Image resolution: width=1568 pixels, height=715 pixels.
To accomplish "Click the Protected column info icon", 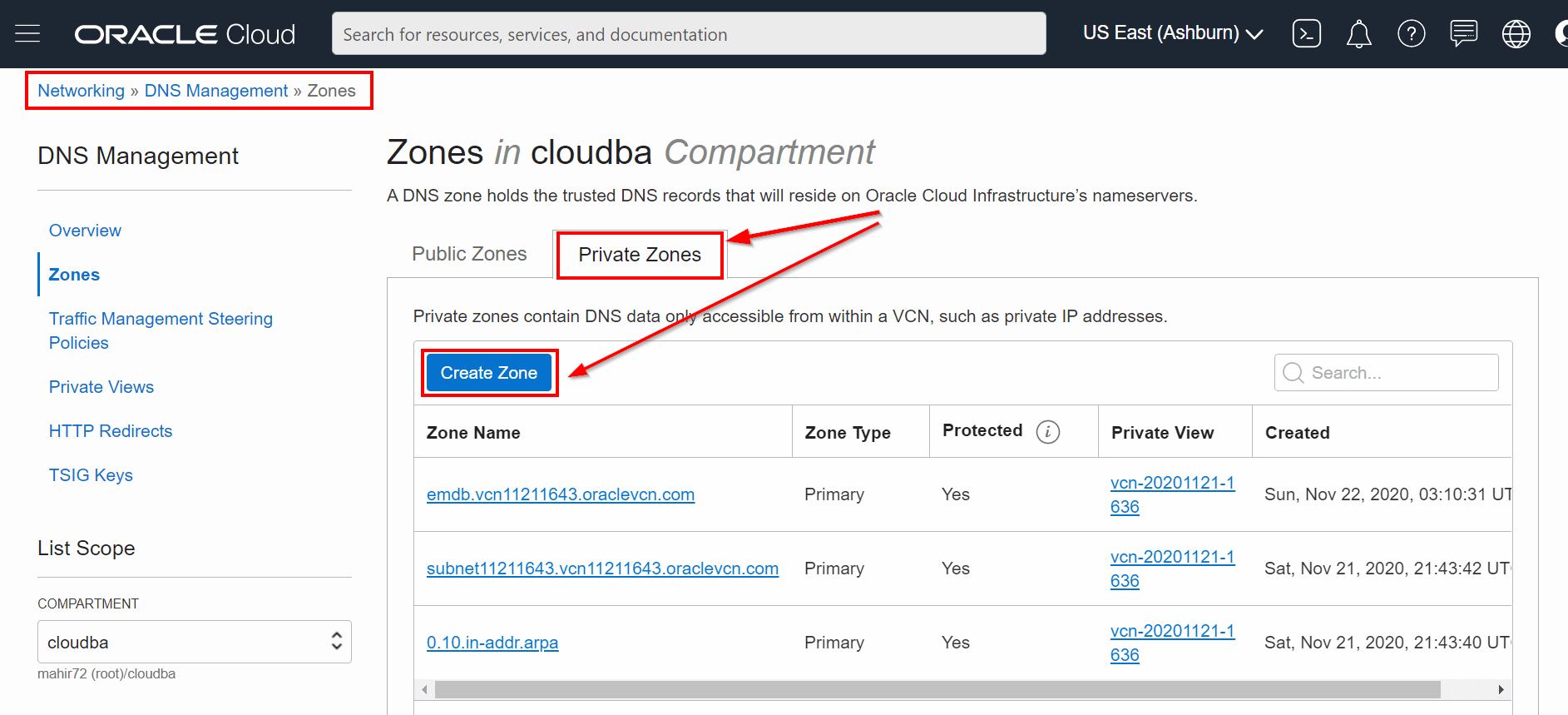I will coord(1047,432).
